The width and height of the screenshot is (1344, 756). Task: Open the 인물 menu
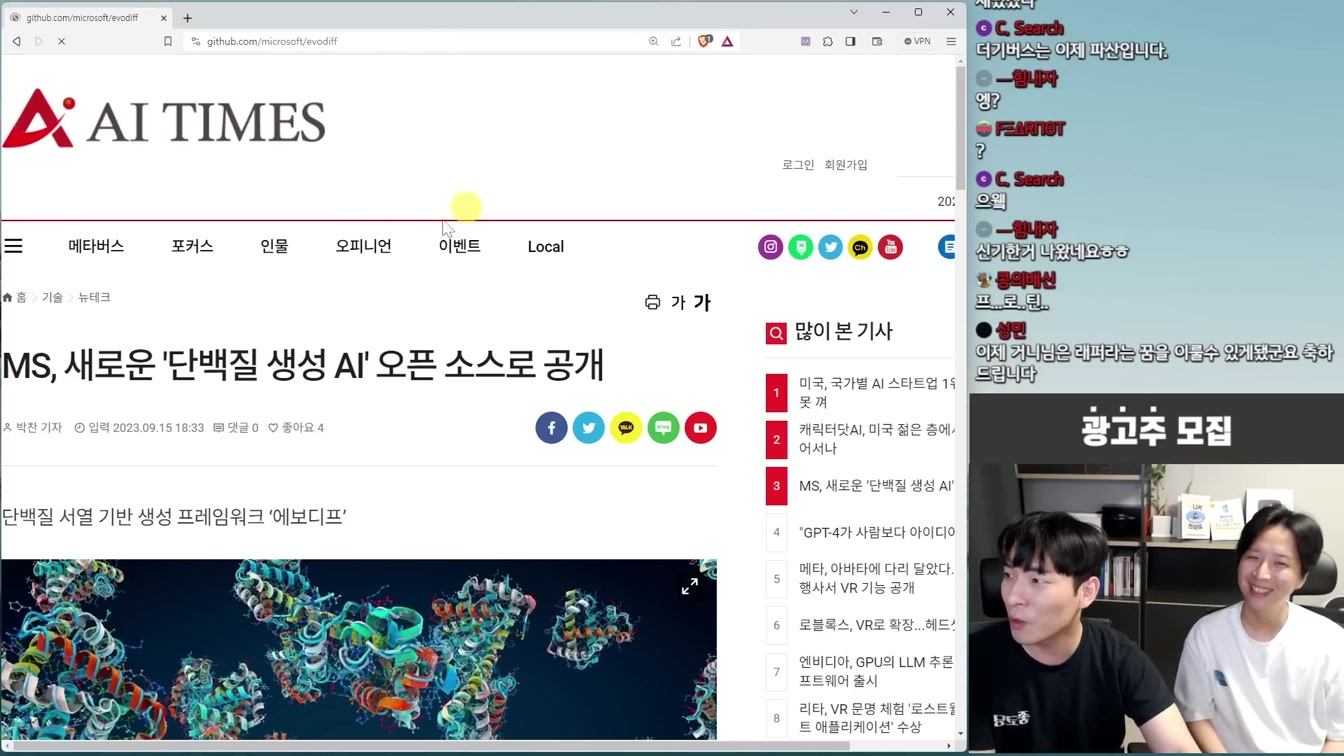click(x=274, y=246)
